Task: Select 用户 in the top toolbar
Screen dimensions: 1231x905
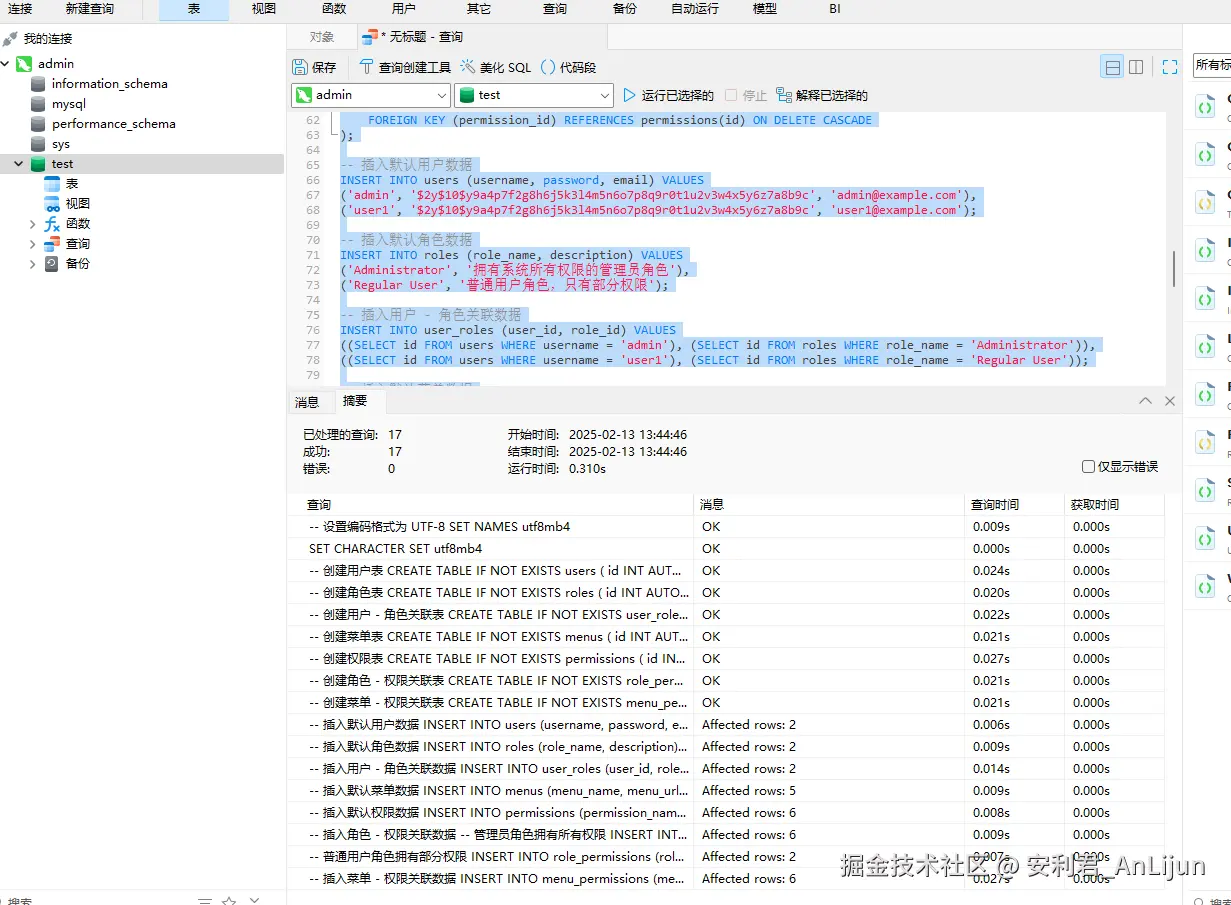Action: 404,9
